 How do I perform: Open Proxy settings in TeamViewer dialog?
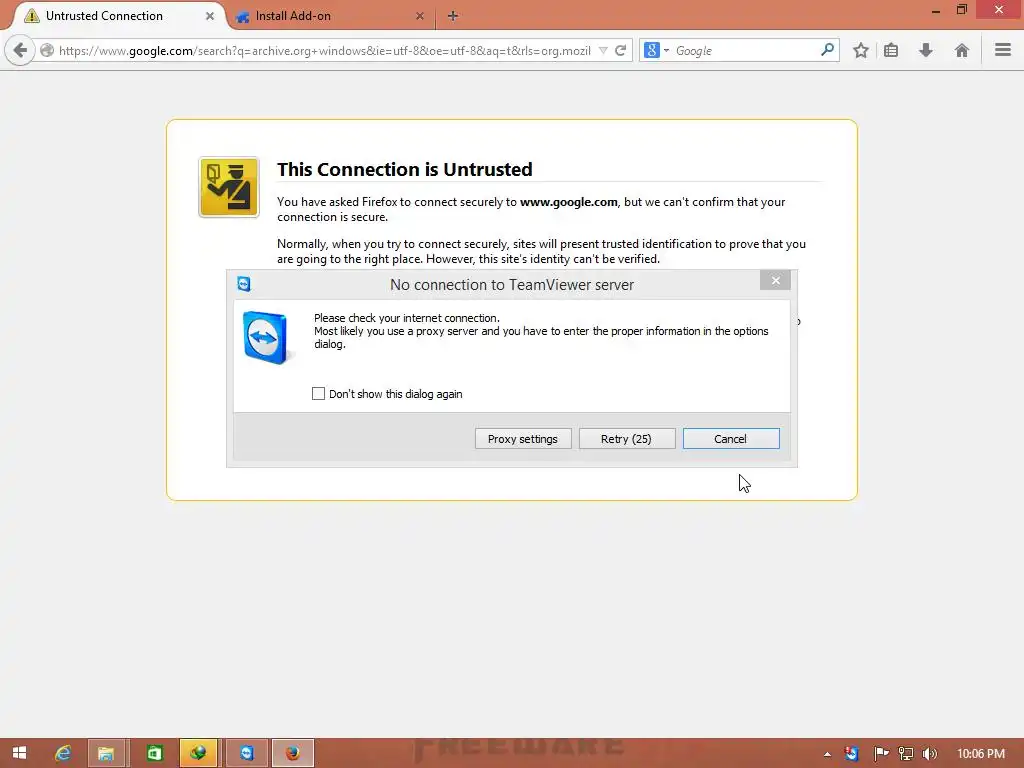click(x=523, y=439)
